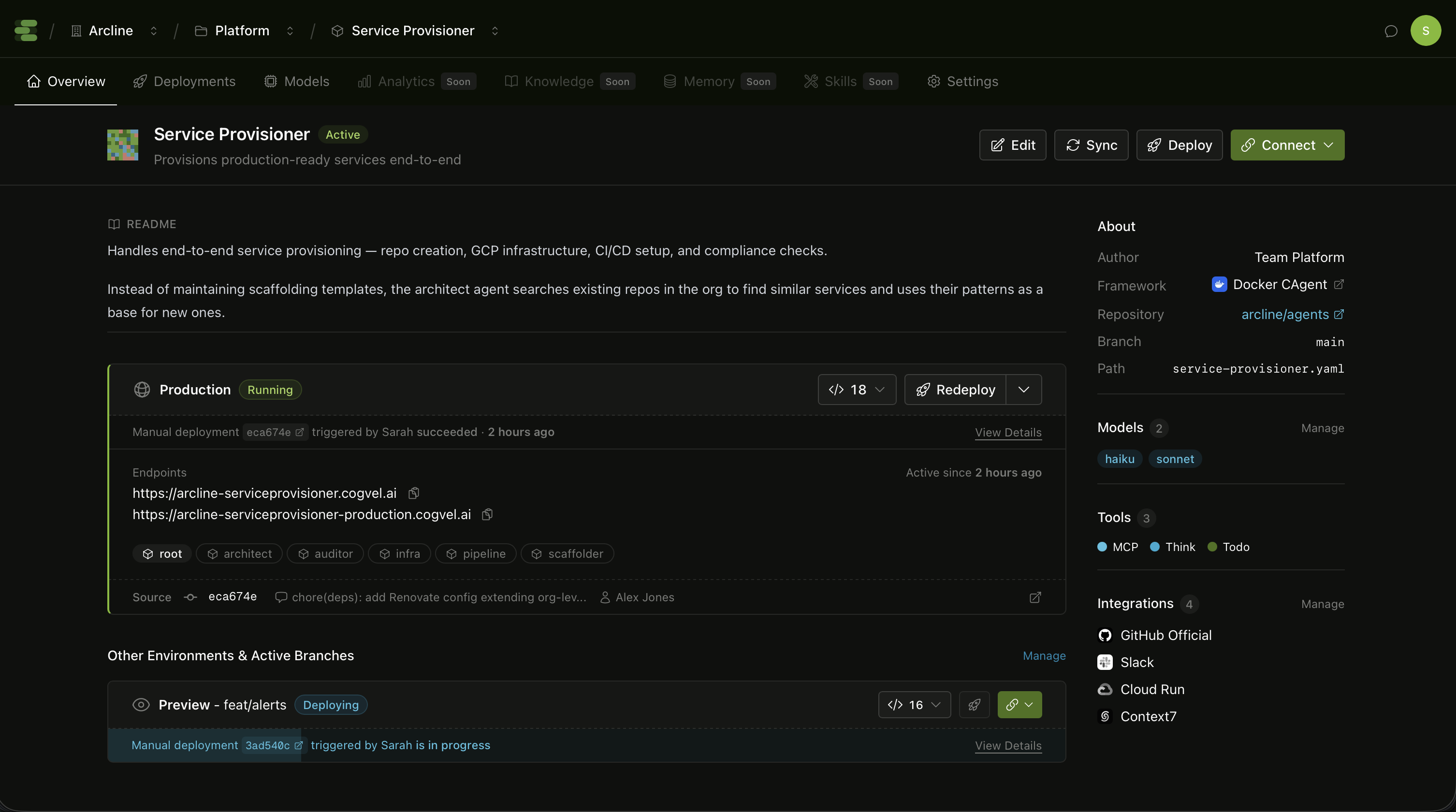Open the Cloud Run integration icon
Screen dimensions: 1456x812
pos(1106,689)
